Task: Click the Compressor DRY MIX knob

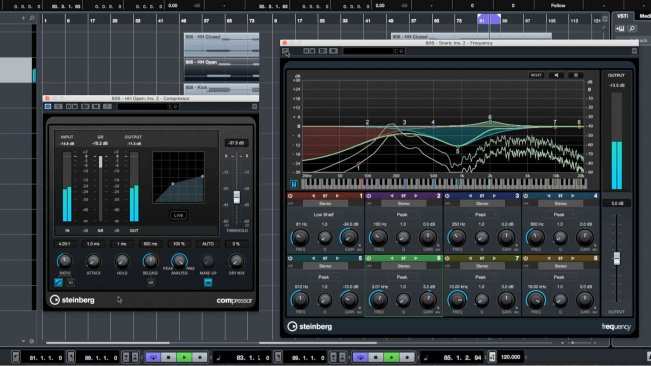Action: [x=236, y=261]
